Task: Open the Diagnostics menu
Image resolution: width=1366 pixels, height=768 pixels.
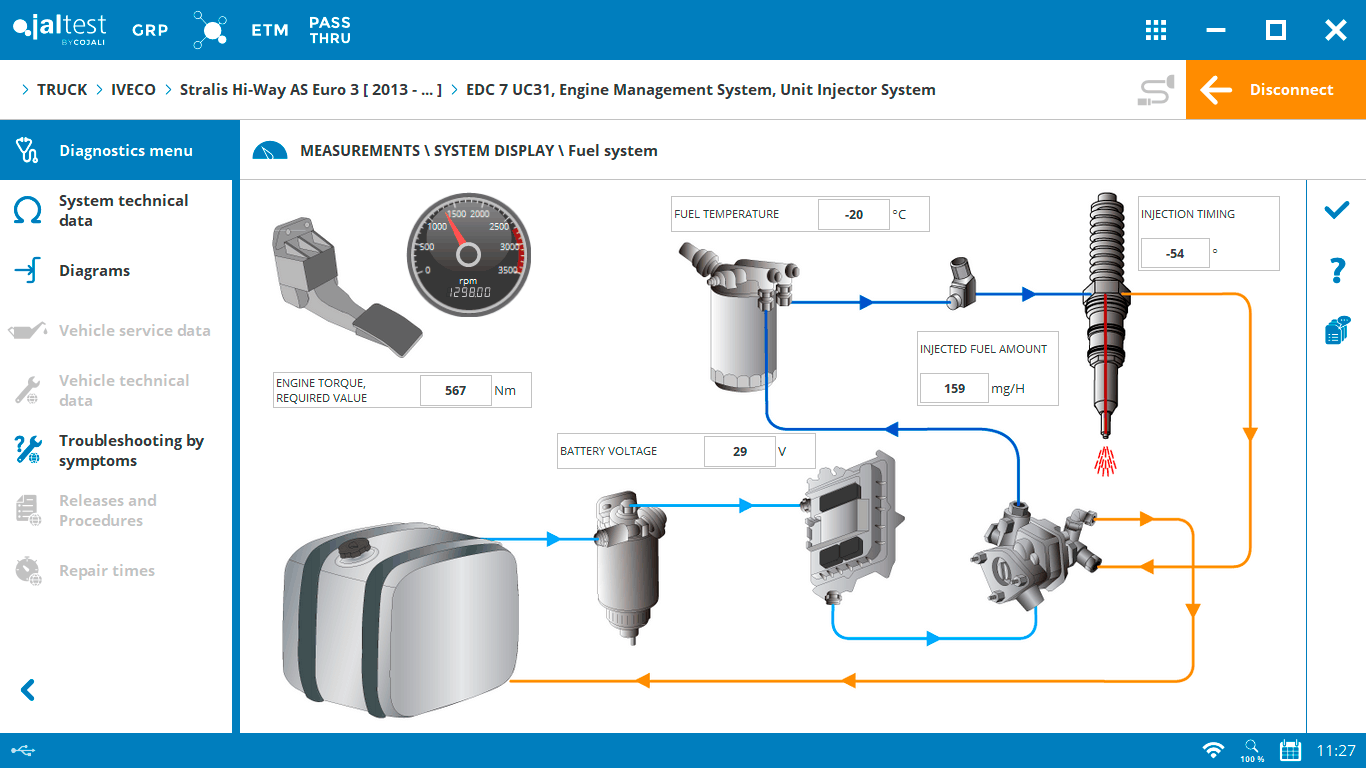Action: 125,151
